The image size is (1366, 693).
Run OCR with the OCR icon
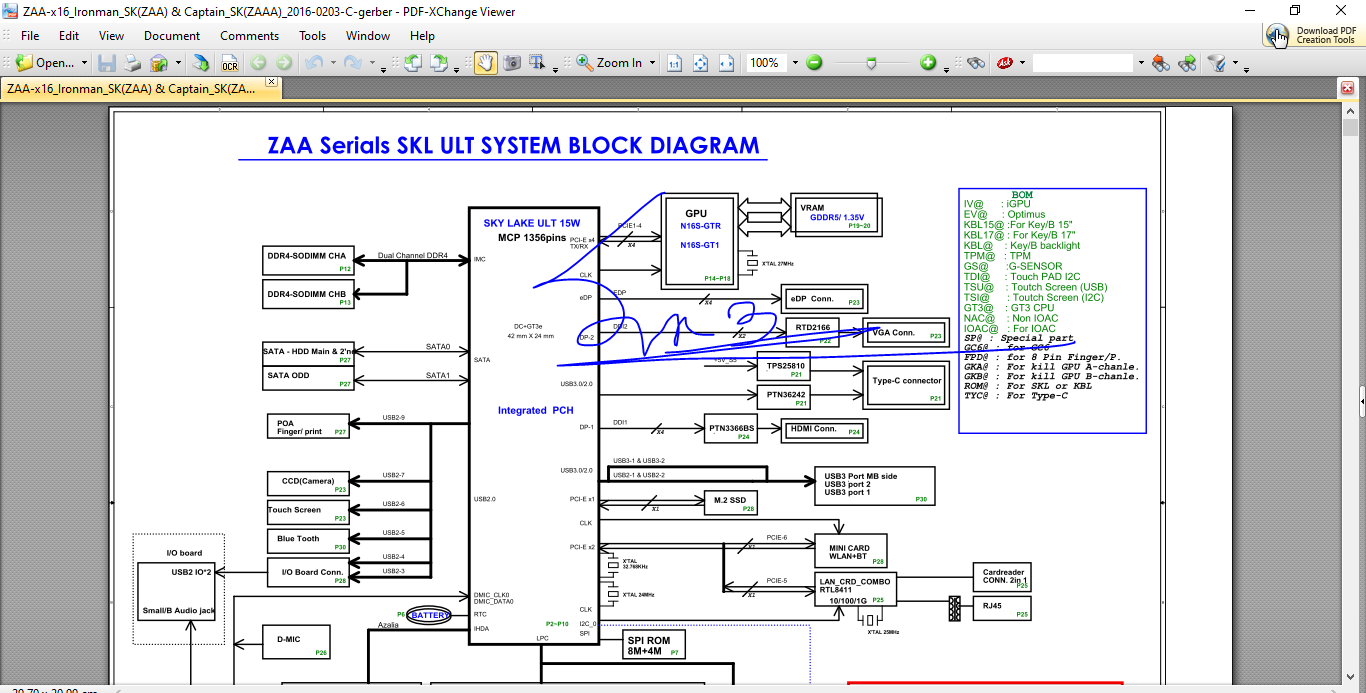(230, 62)
